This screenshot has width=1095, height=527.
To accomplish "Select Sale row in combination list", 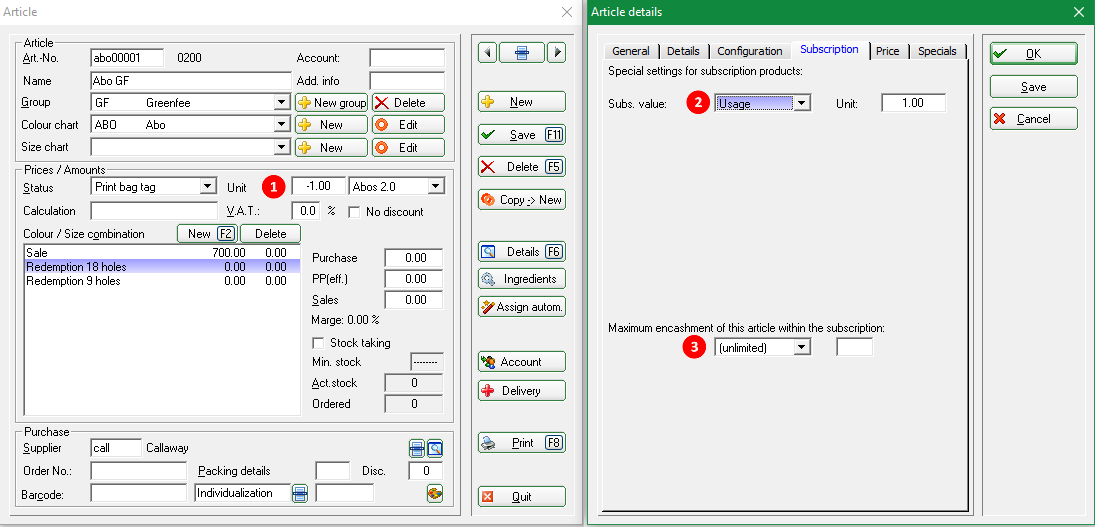I will 162,252.
